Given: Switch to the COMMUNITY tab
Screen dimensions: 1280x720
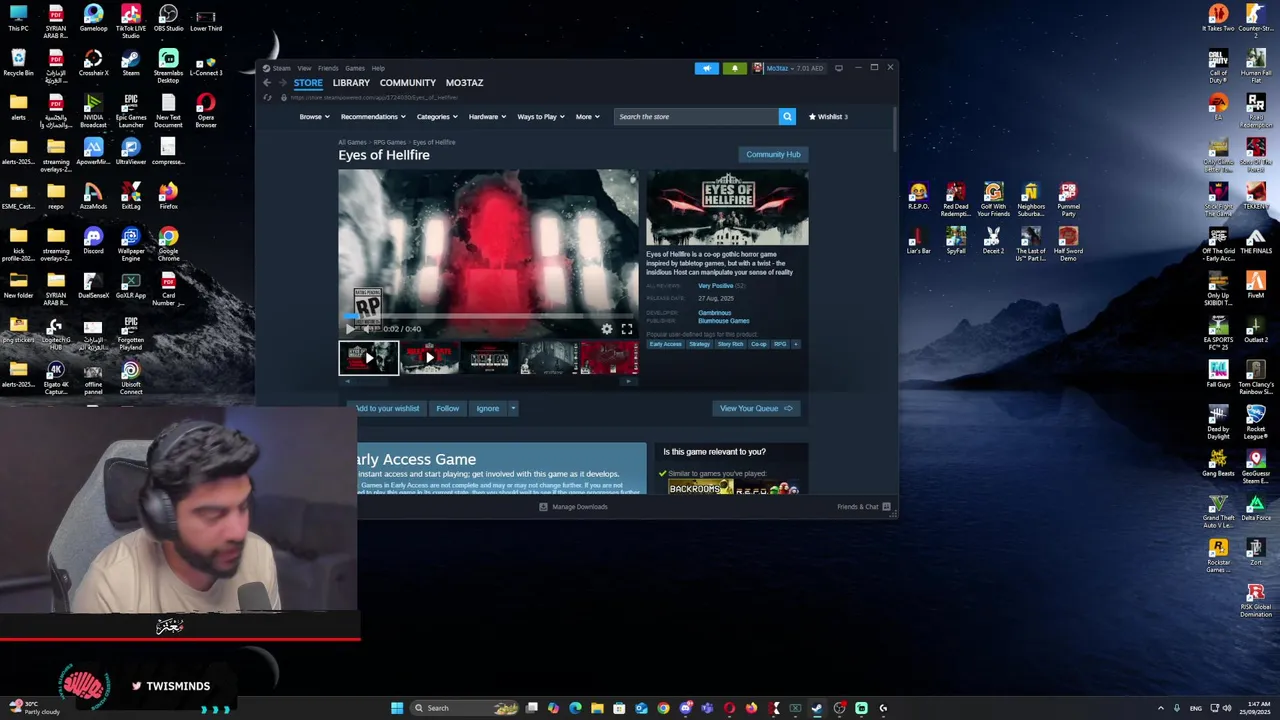Looking at the screenshot, I should (x=408, y=83).
